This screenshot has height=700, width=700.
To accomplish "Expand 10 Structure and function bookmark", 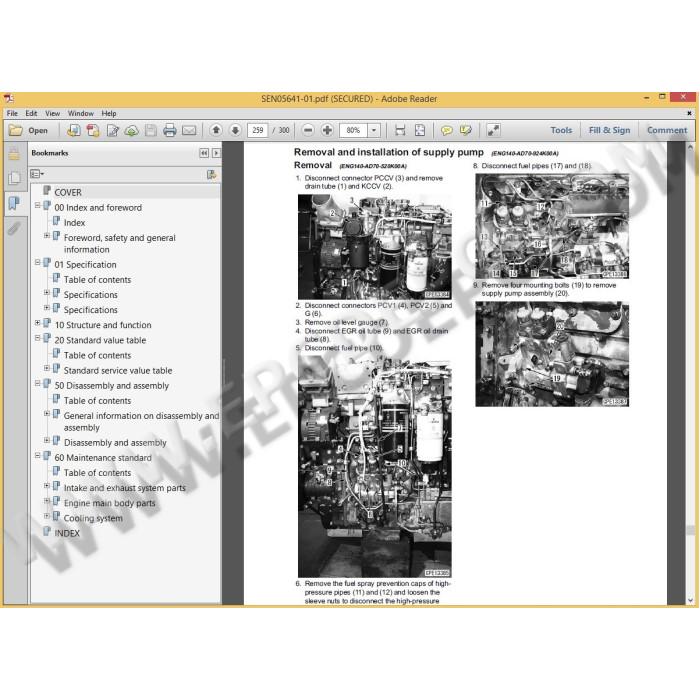I will 38,322.
